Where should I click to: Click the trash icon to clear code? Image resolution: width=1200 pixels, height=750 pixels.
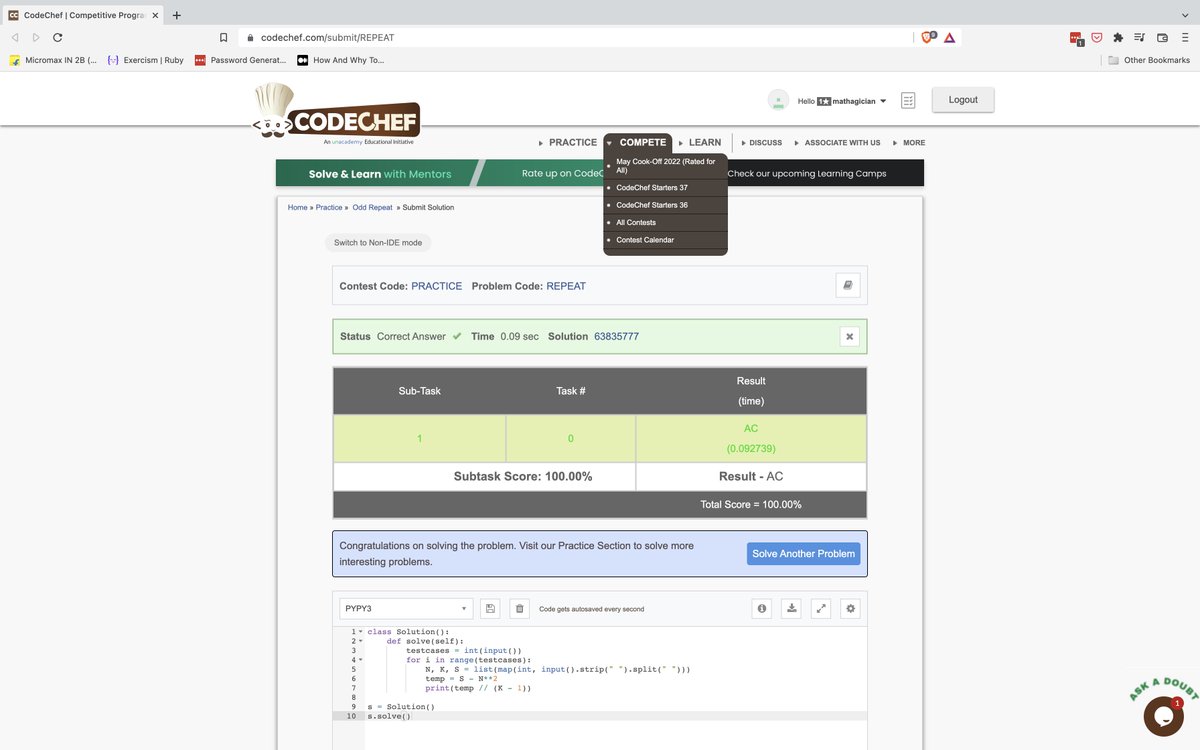click(x=519, y=608)
